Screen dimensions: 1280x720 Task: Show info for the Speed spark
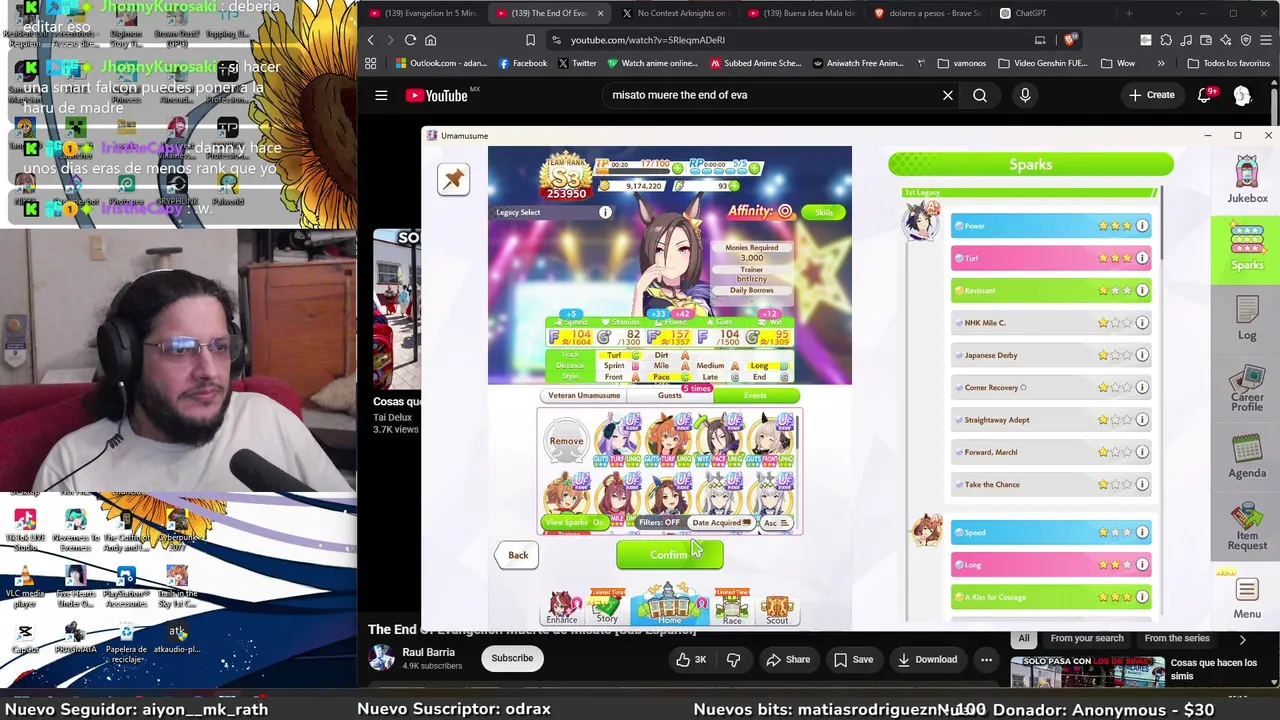pos(1142,532)
